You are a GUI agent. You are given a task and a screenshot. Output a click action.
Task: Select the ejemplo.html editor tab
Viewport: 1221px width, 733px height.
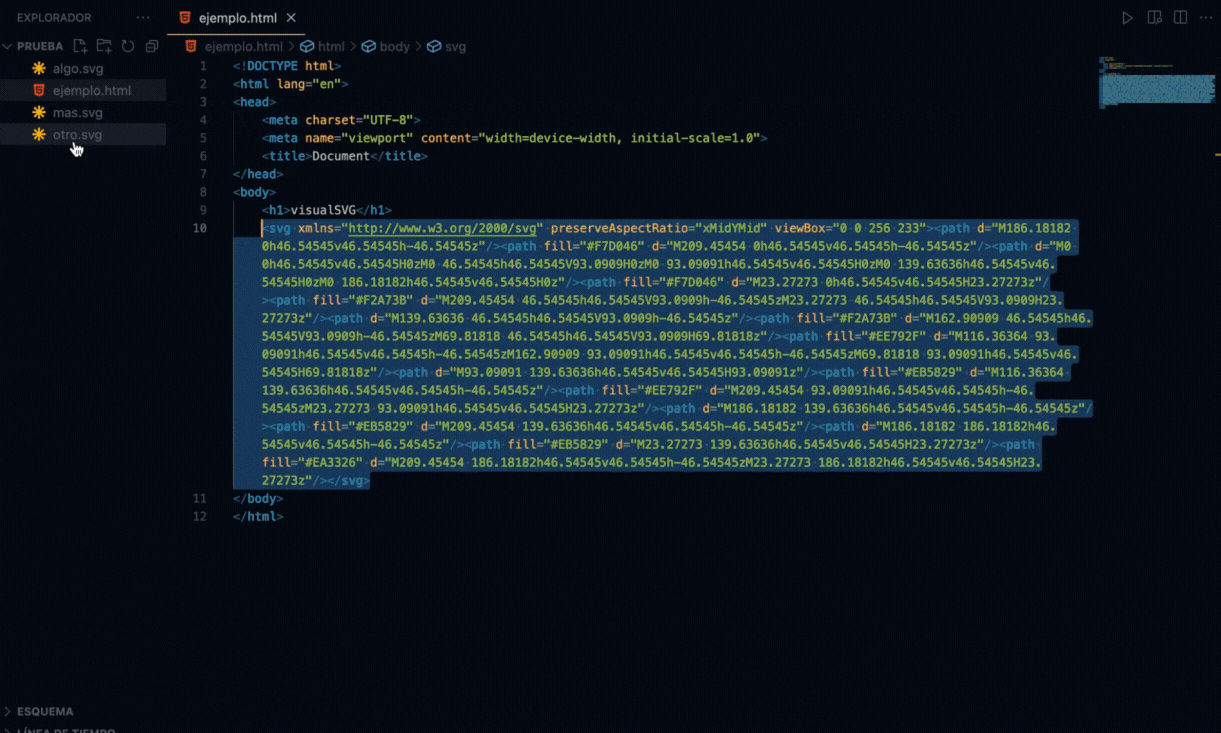point(236,18)
